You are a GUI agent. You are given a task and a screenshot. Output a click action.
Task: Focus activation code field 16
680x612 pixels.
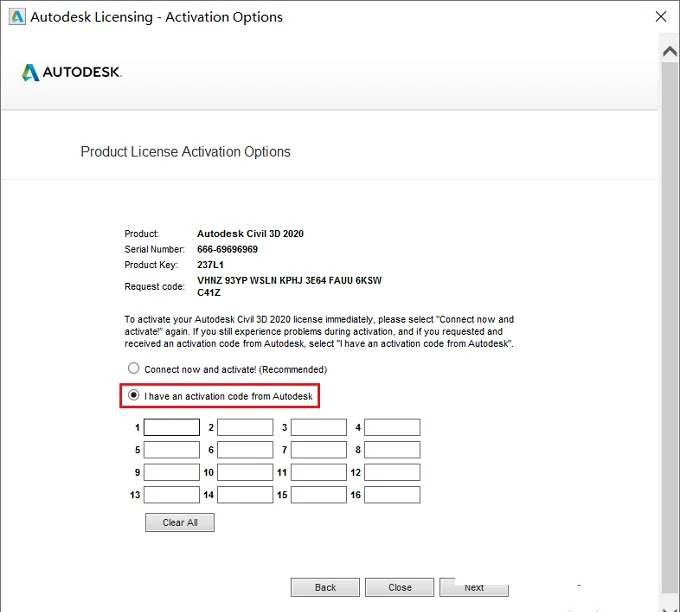[392, 495]
